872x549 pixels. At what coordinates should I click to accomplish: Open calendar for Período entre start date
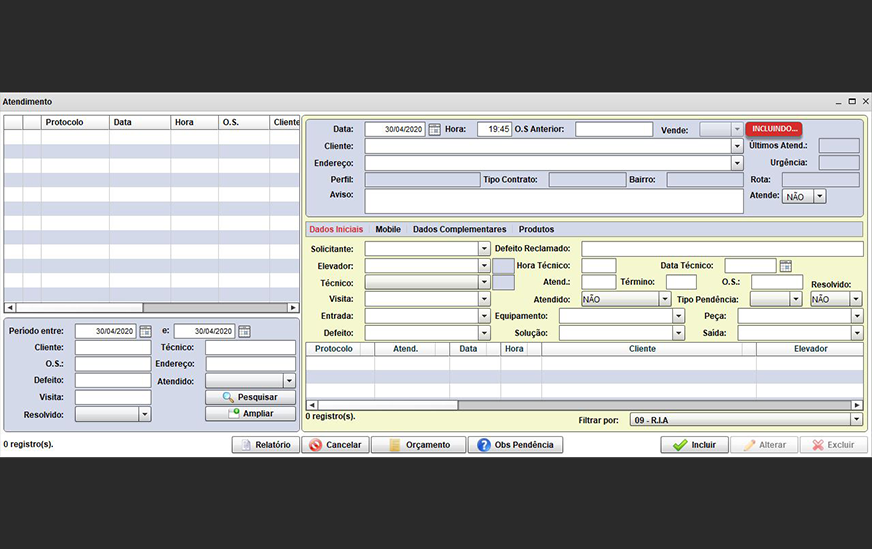(145, 332)
